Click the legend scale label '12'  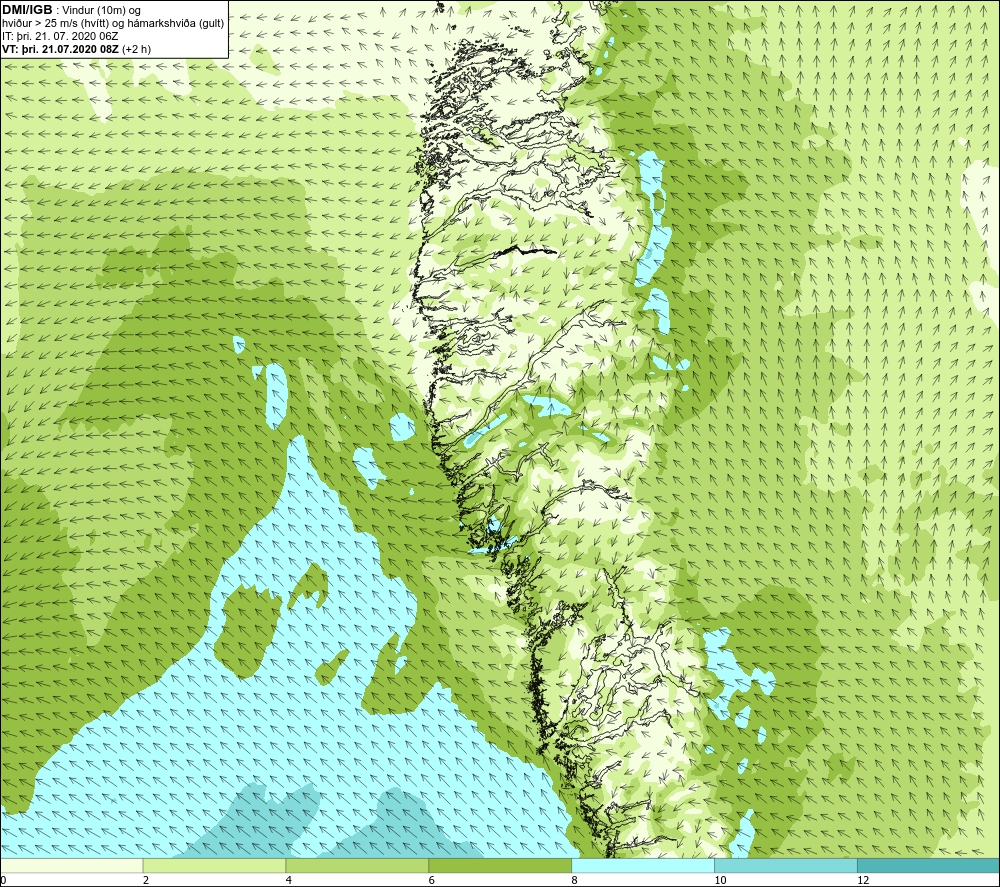pyautogui.click(x=863, y=880)
